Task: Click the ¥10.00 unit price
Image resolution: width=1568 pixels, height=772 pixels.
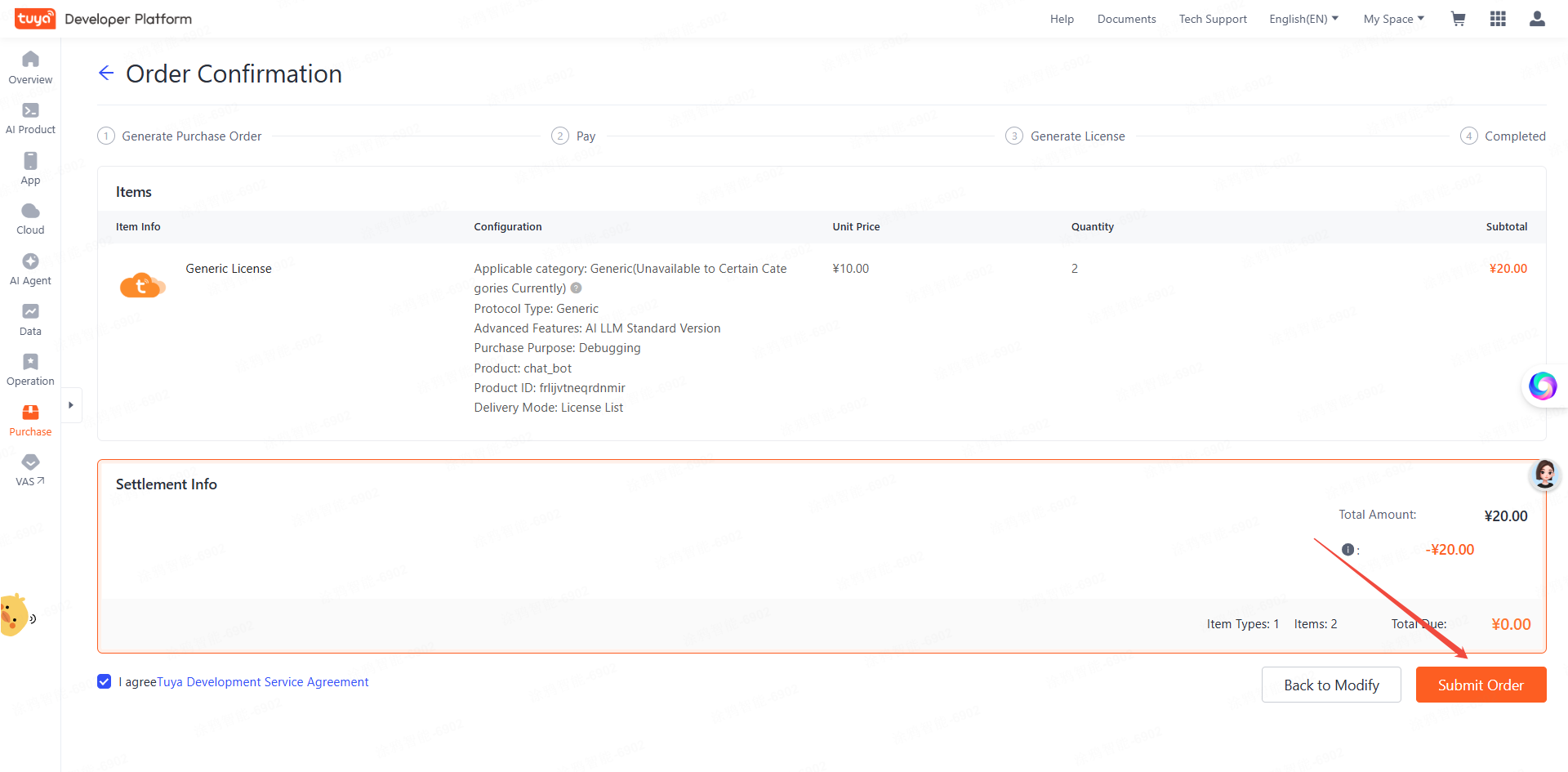Action: point(850,269)
